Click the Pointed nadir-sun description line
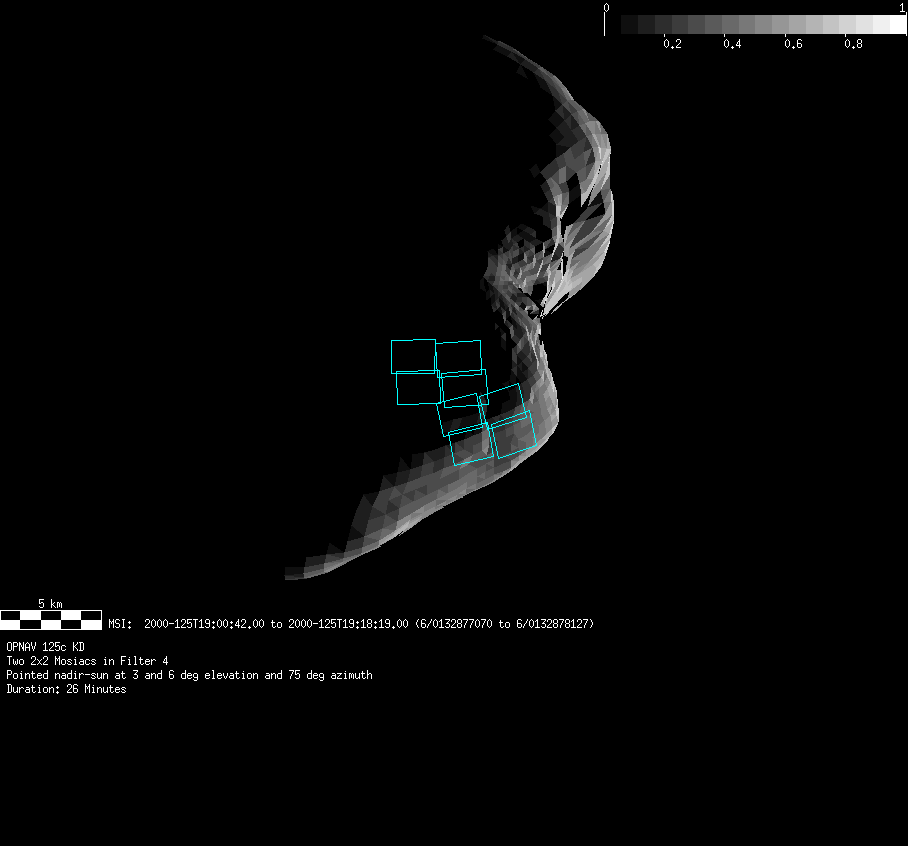The height and width of the screenshot is (846, 908). pos(189,675)
